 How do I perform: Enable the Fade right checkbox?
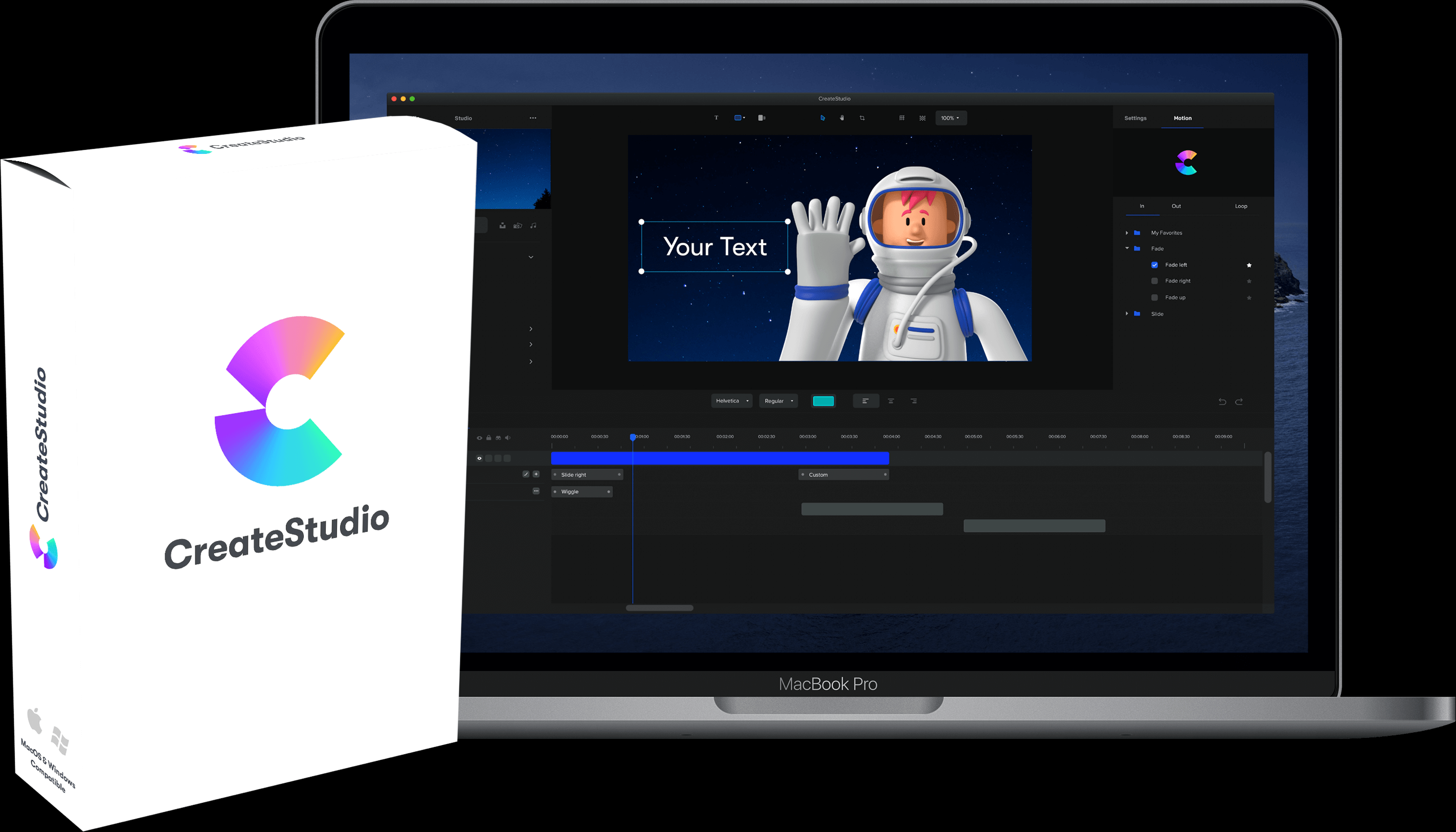1154,281
